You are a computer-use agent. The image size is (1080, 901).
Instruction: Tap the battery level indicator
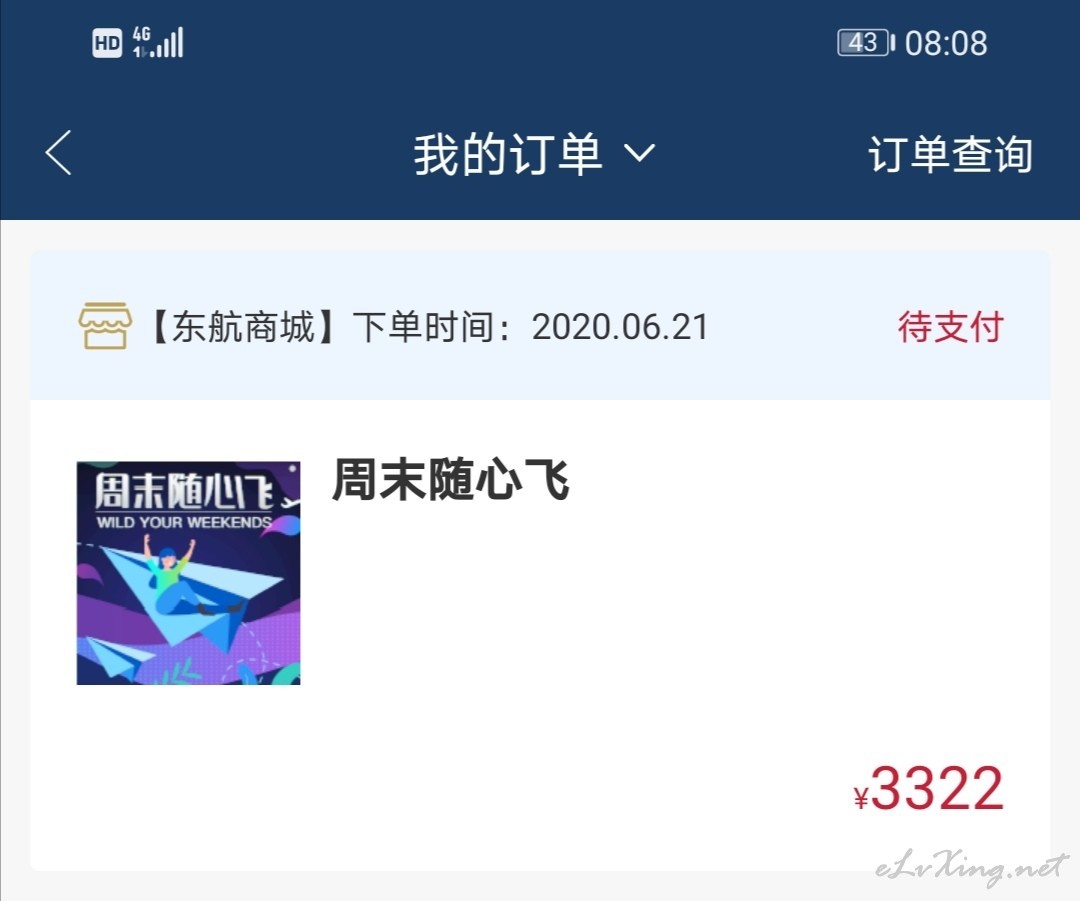point(865,43)
